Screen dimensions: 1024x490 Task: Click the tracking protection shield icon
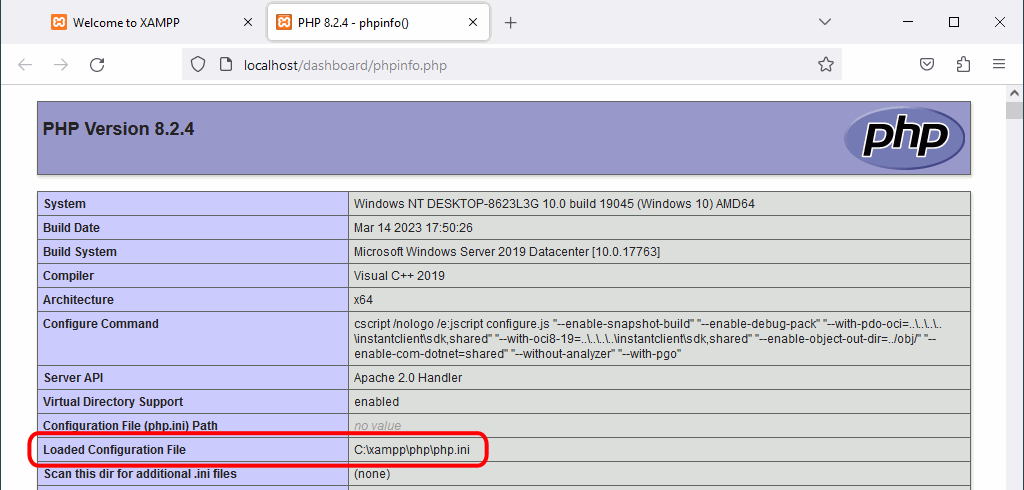tap(198, 65)
